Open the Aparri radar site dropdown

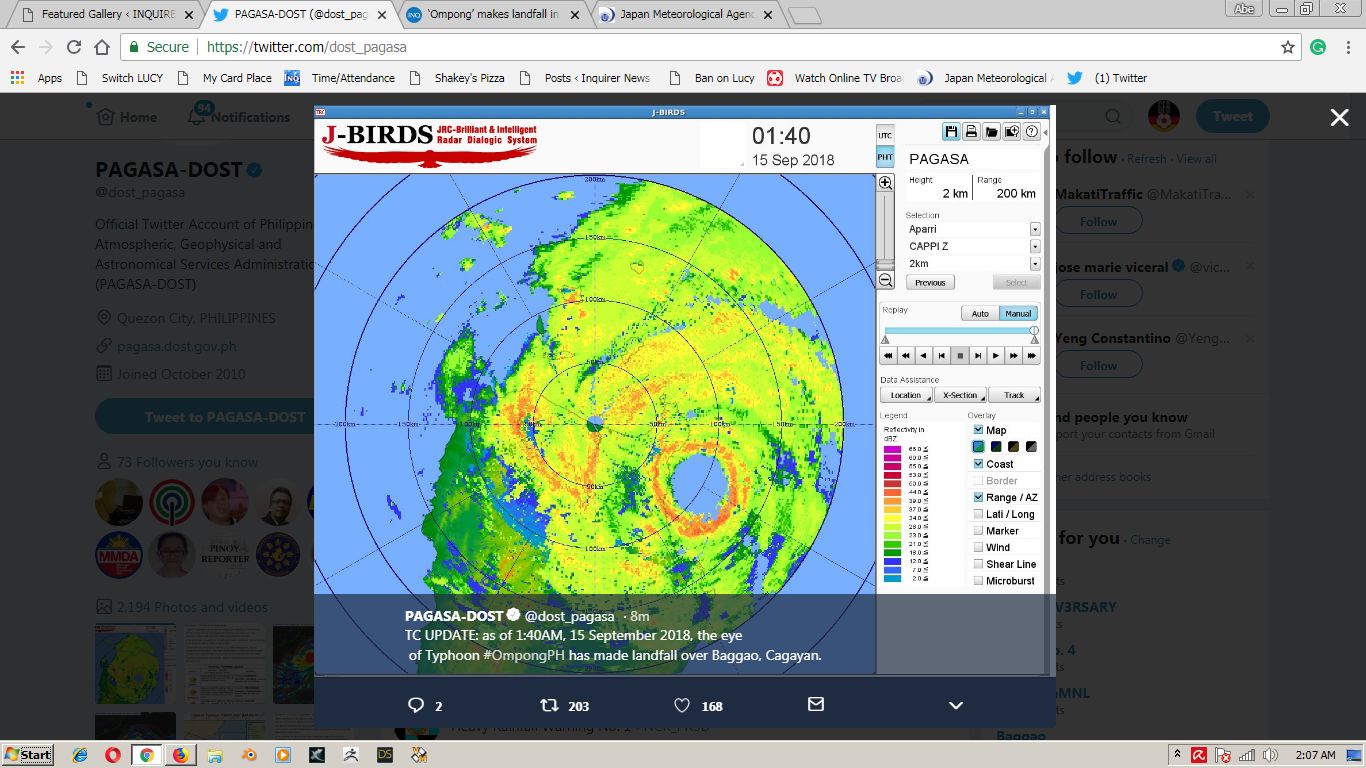pos(1036,229)
